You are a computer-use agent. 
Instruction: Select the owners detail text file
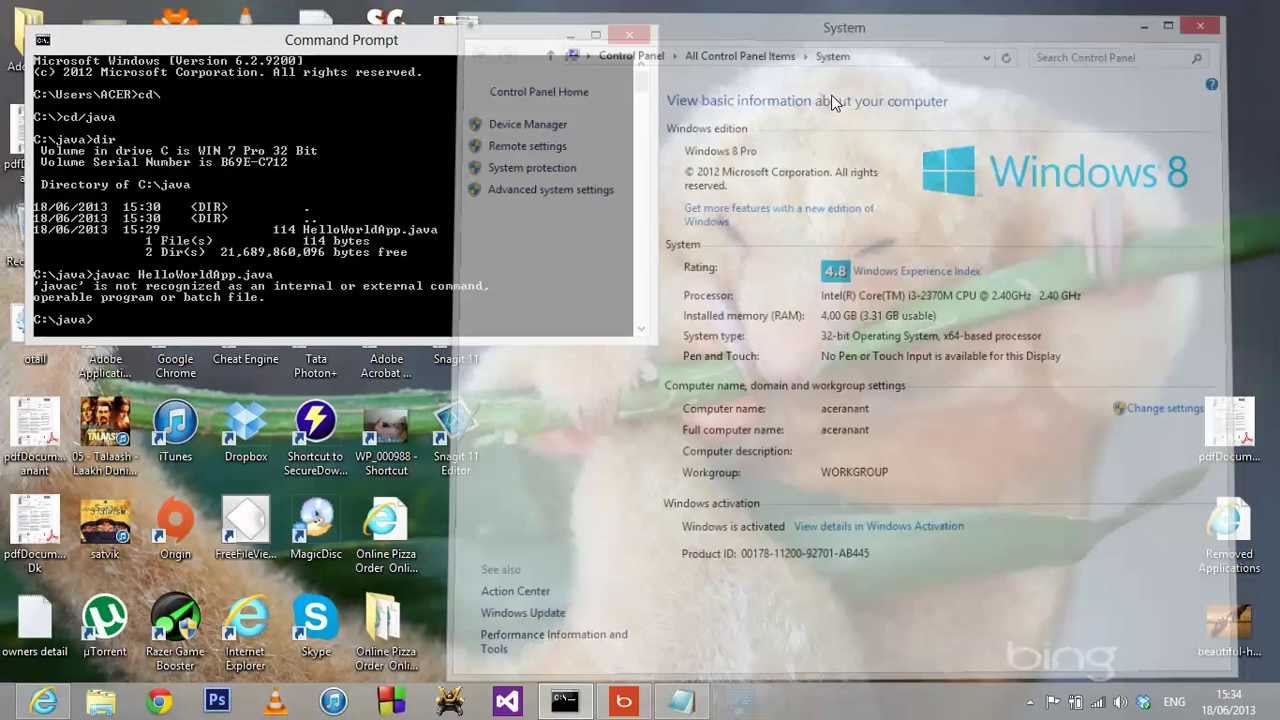[x=35, y=626]
